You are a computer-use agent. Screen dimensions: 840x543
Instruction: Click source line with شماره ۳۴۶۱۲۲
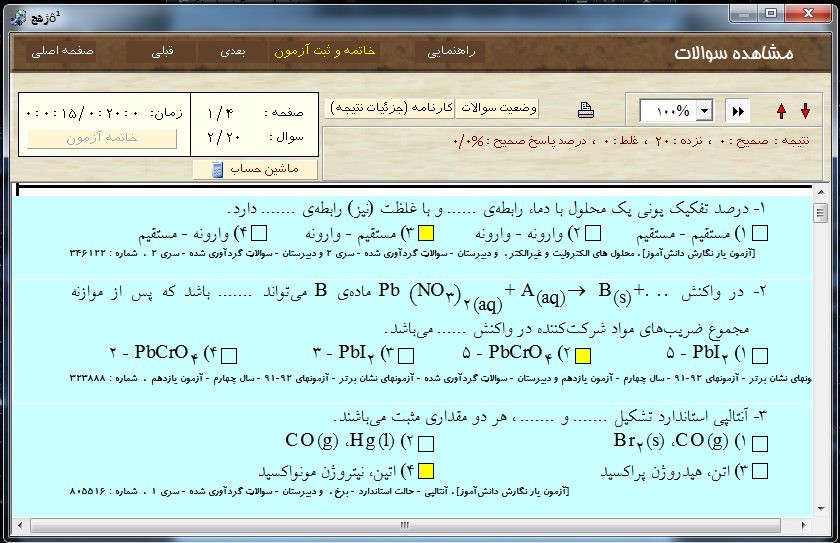[412, 253]
